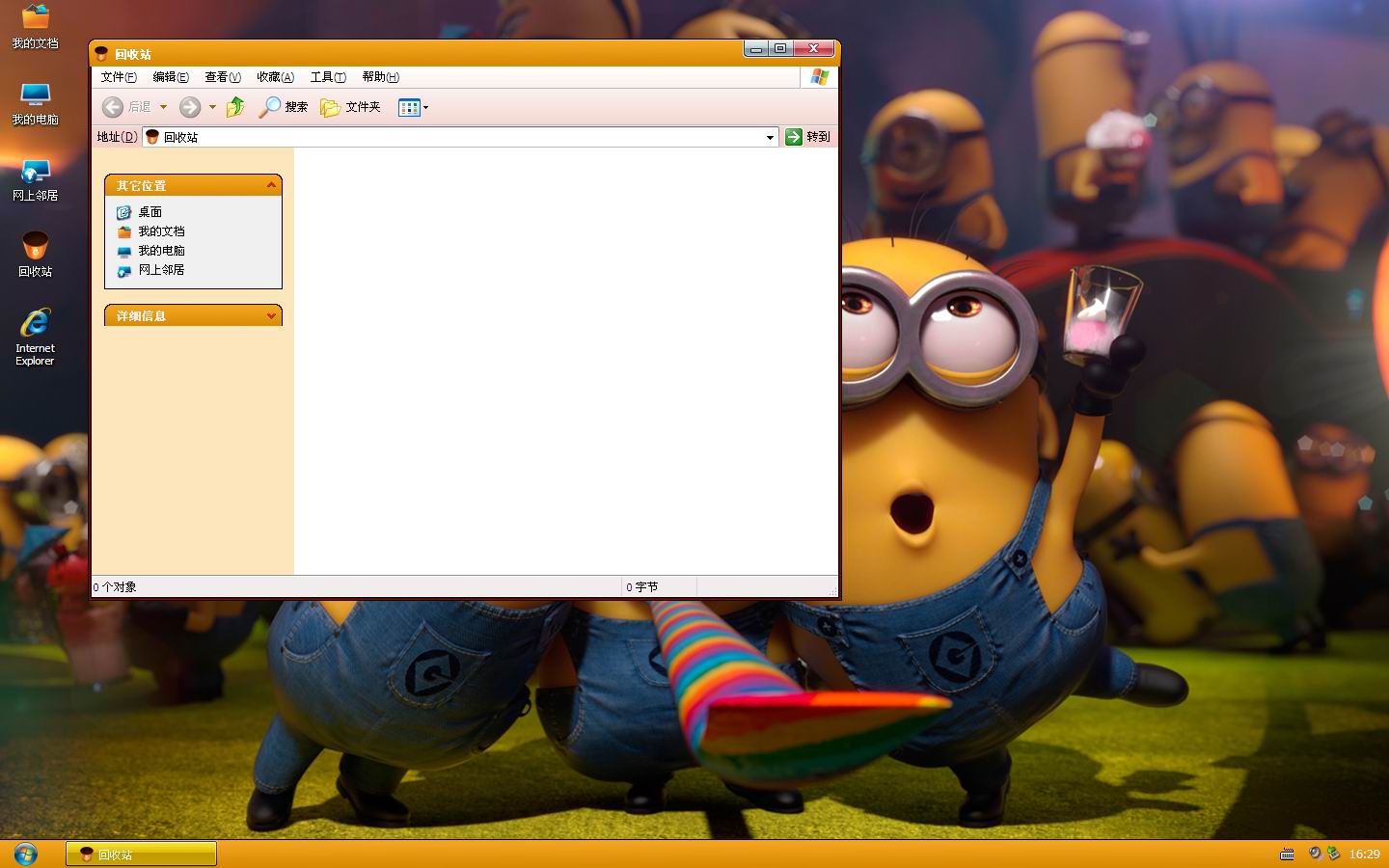The height and width of the screenshot is (868, 1389).
Task: Select the 回收站 desktop icon
Action: click(35, 255)
